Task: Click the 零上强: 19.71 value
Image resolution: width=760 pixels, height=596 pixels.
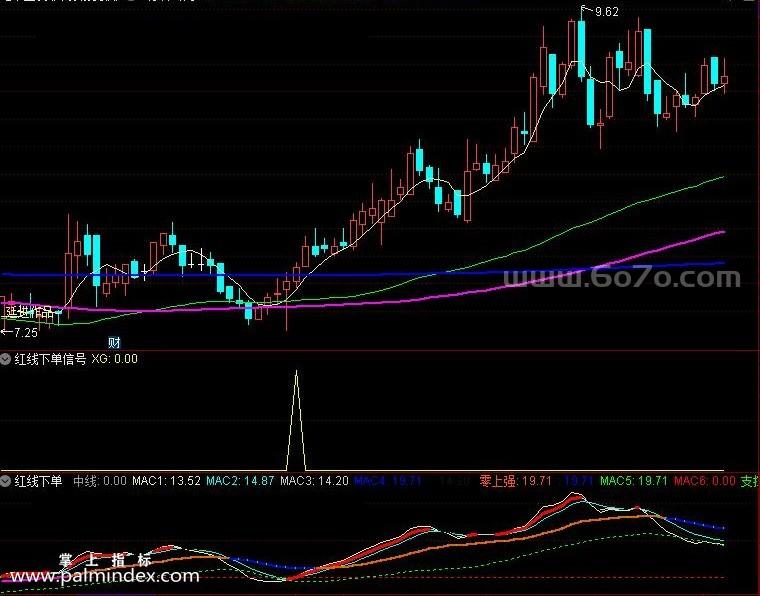Action: pyautogui.click(x=516, y=481)
